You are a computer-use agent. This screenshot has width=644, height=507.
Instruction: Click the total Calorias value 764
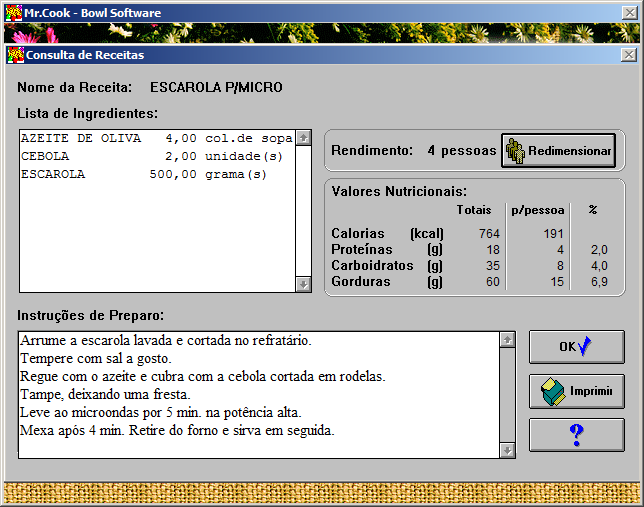(488, 233)
